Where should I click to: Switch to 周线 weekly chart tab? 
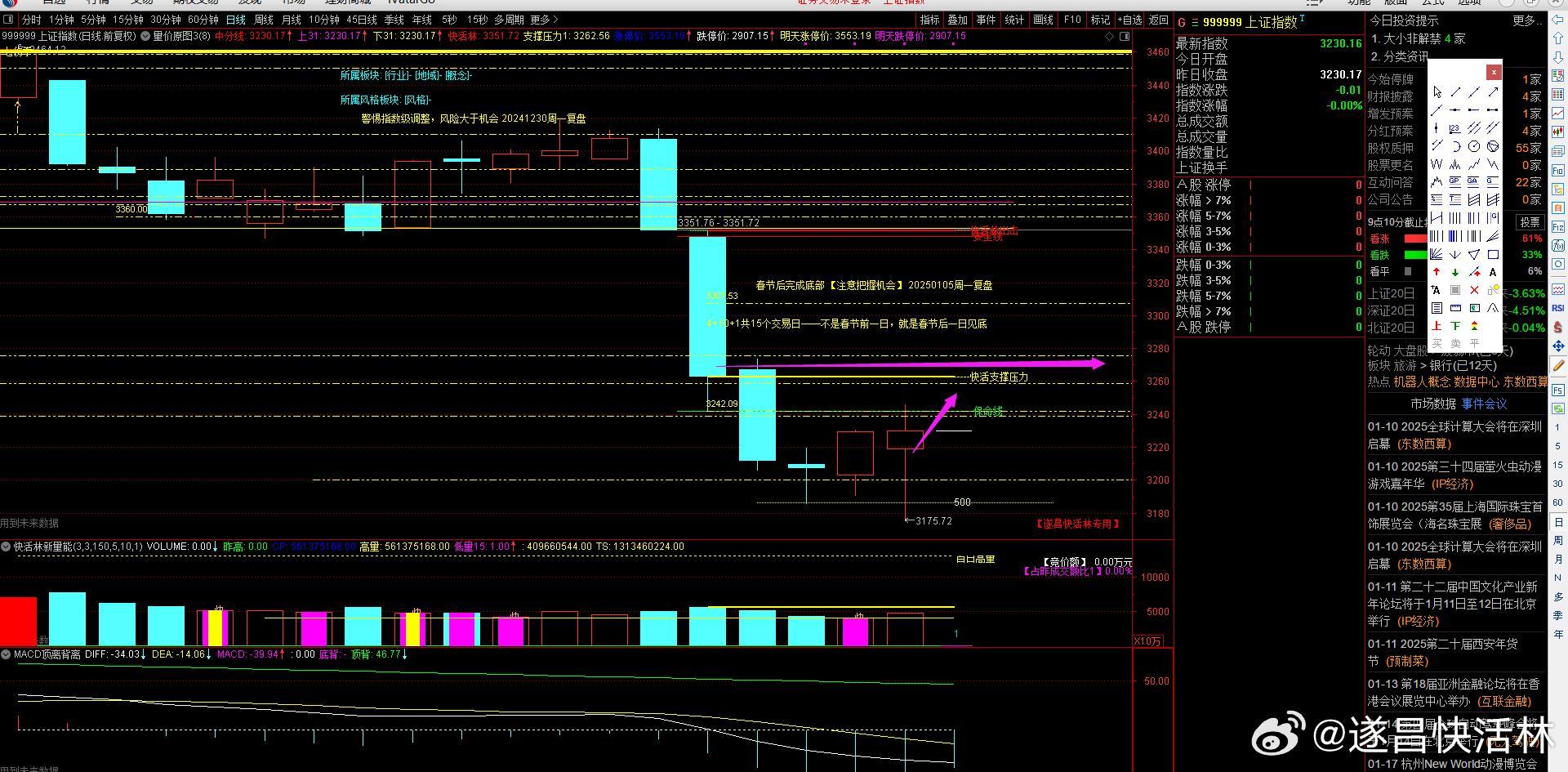click(264, 20)
